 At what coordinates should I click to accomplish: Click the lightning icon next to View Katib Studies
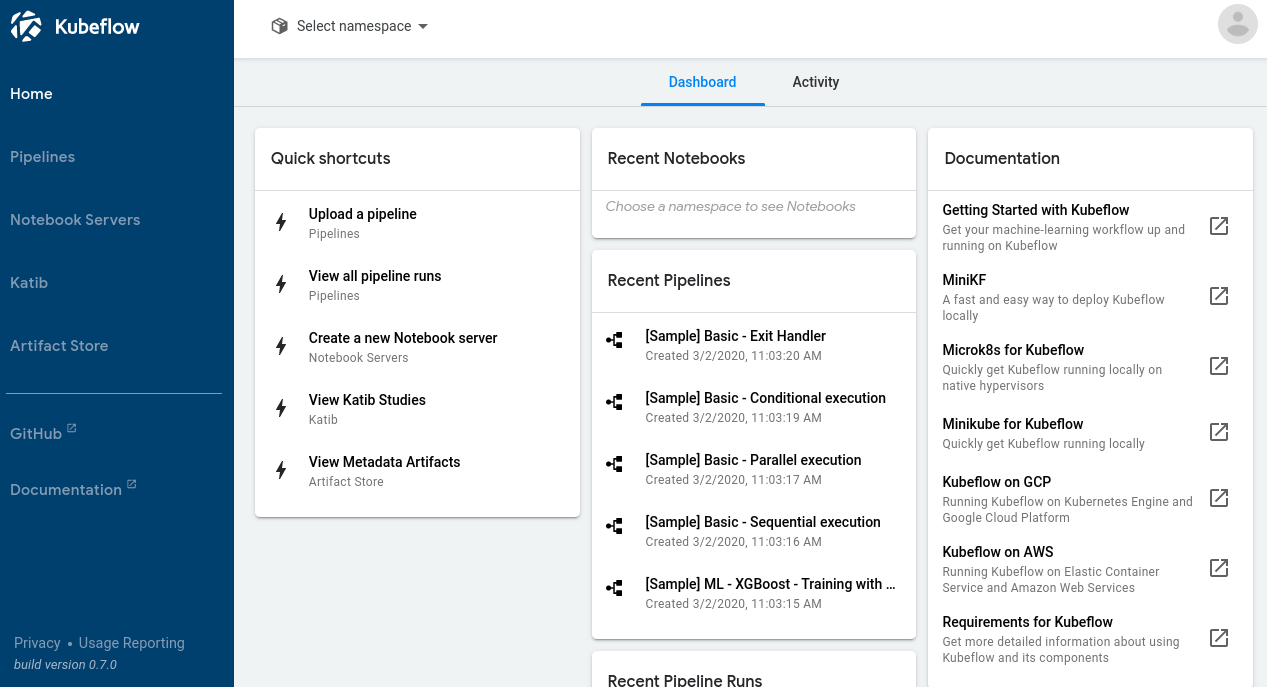tap(281, 408)
